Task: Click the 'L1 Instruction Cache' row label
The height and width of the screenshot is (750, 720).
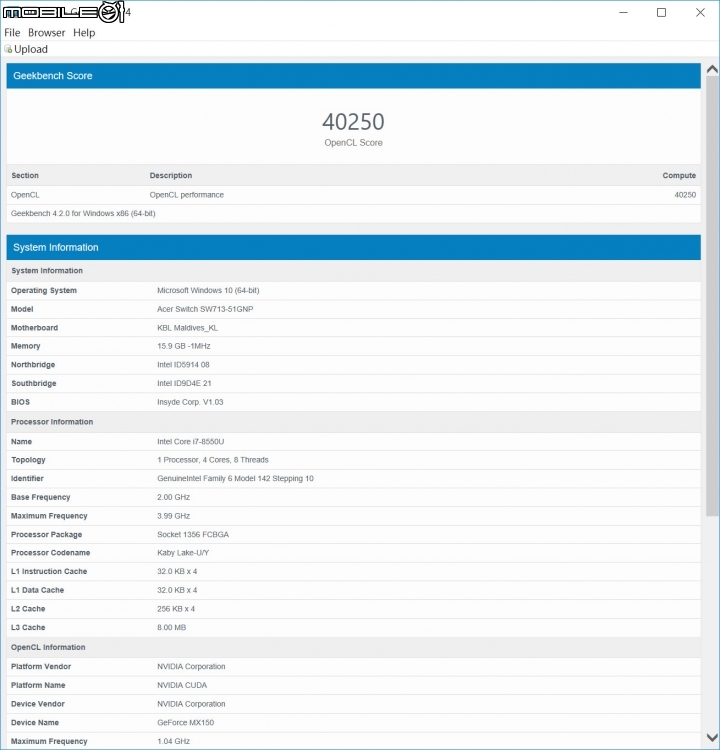Action: coord(49,571)
